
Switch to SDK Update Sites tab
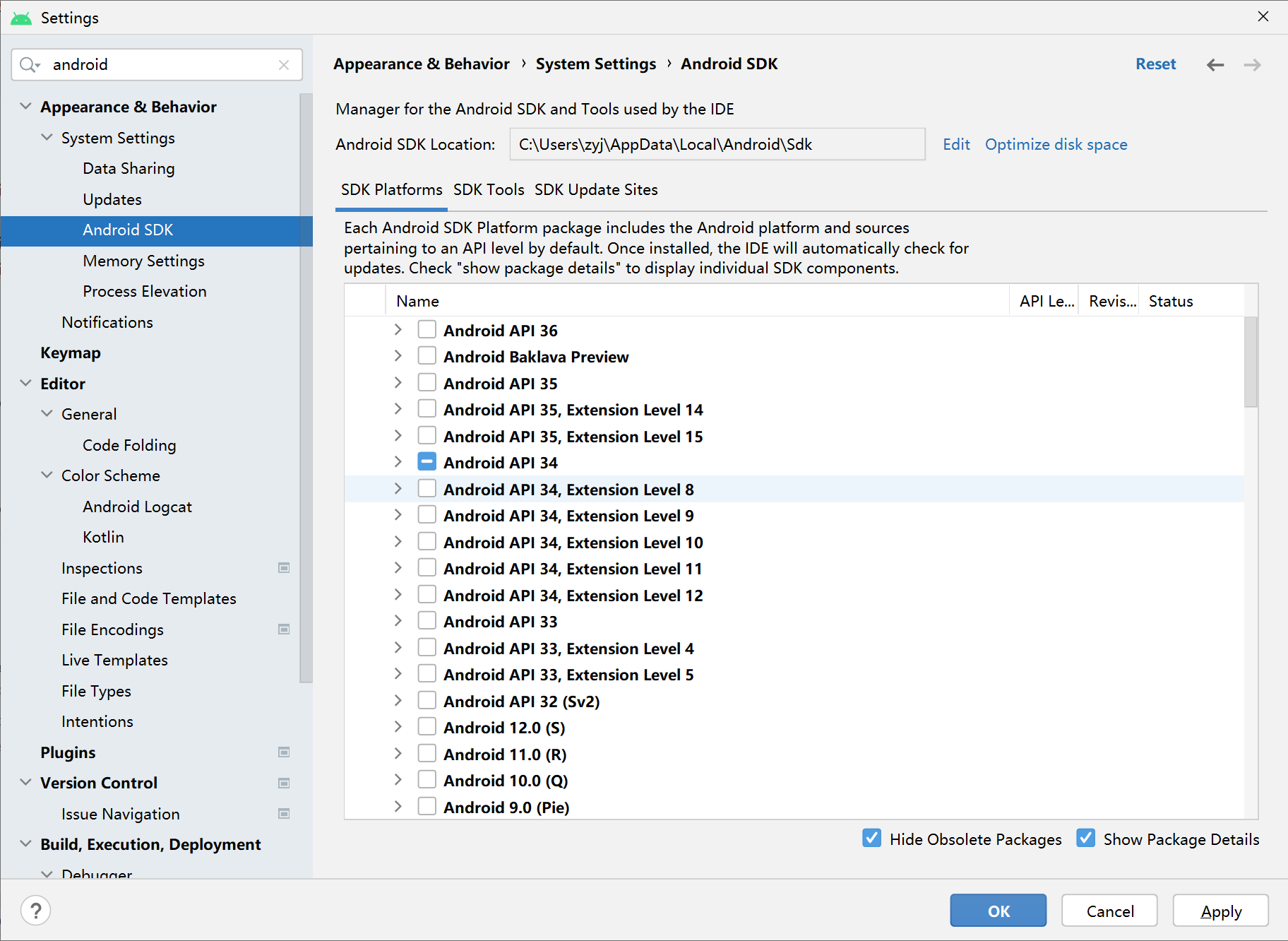[596, 189]
